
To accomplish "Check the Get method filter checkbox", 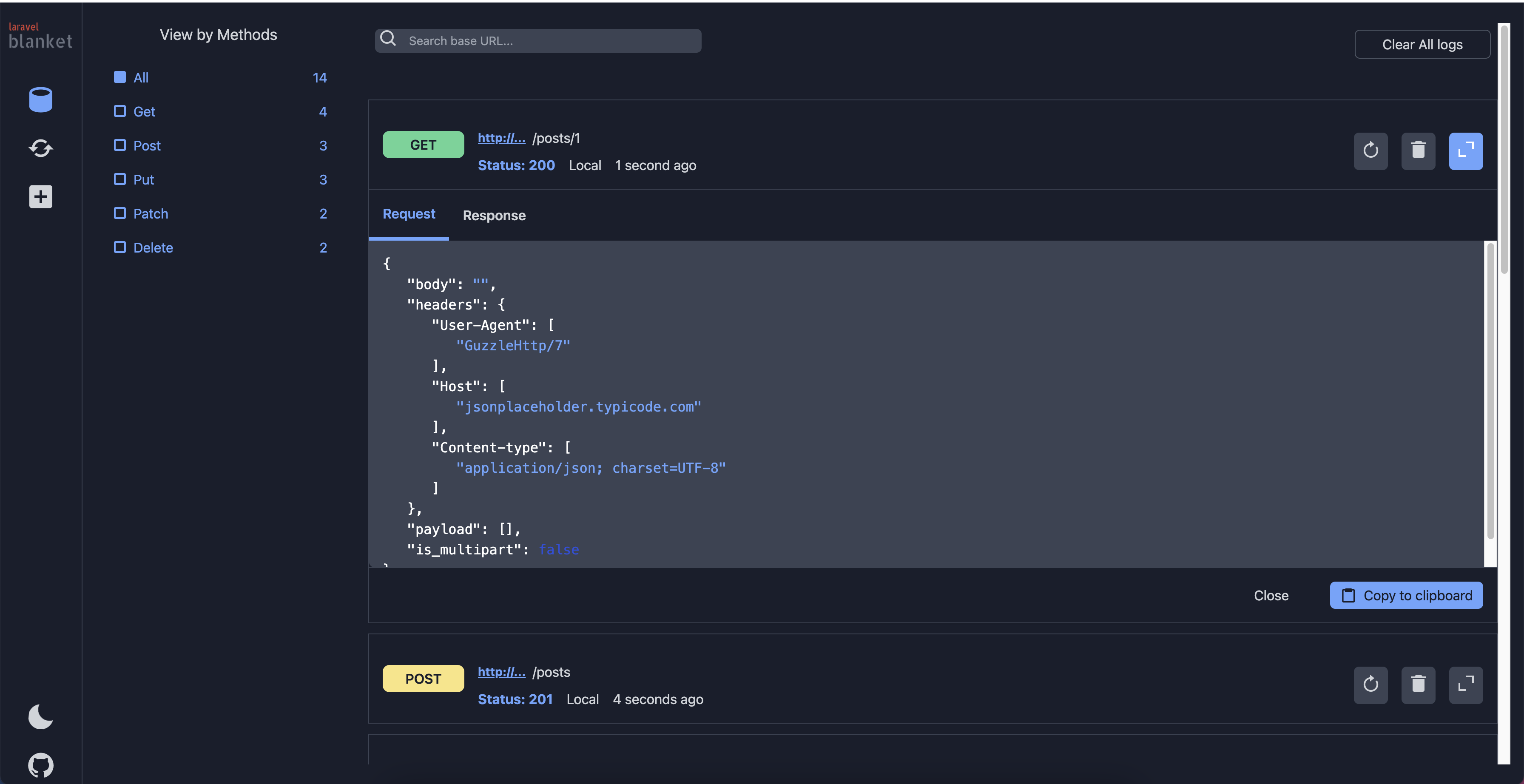I will [x=119, y=111].
